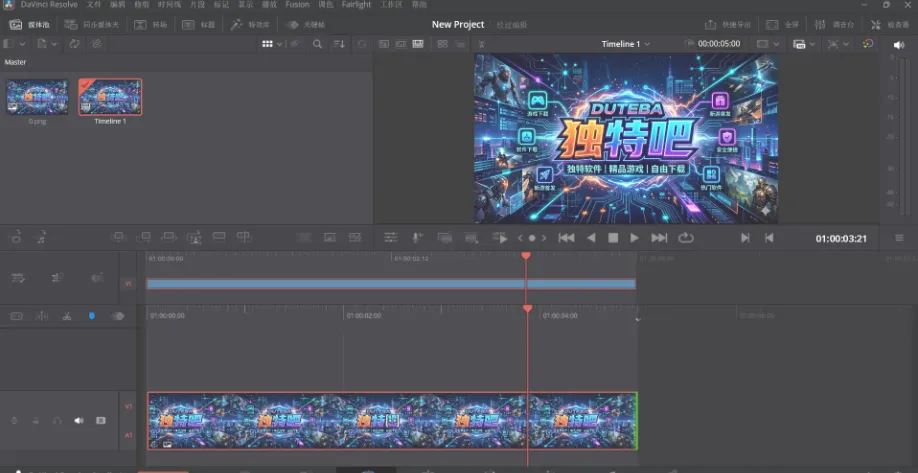This screenshot has width=918, height=473.
Task: Mute the timeline track audio speaker
Action: tap(79, 421)
